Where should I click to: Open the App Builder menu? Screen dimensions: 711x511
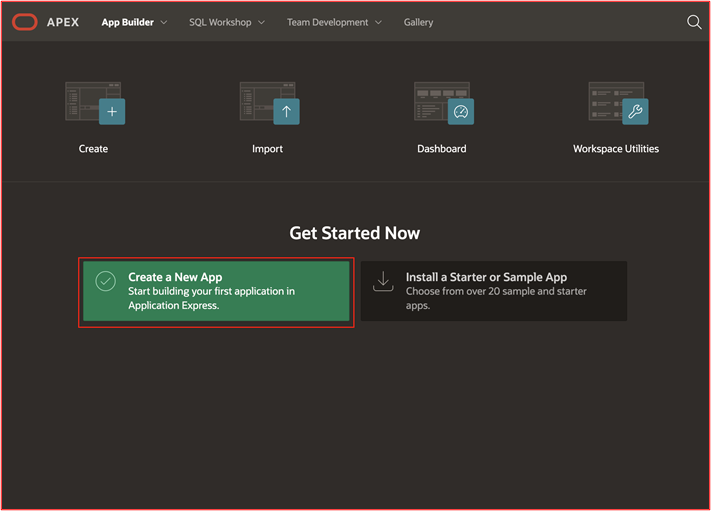tap(128, 22)
